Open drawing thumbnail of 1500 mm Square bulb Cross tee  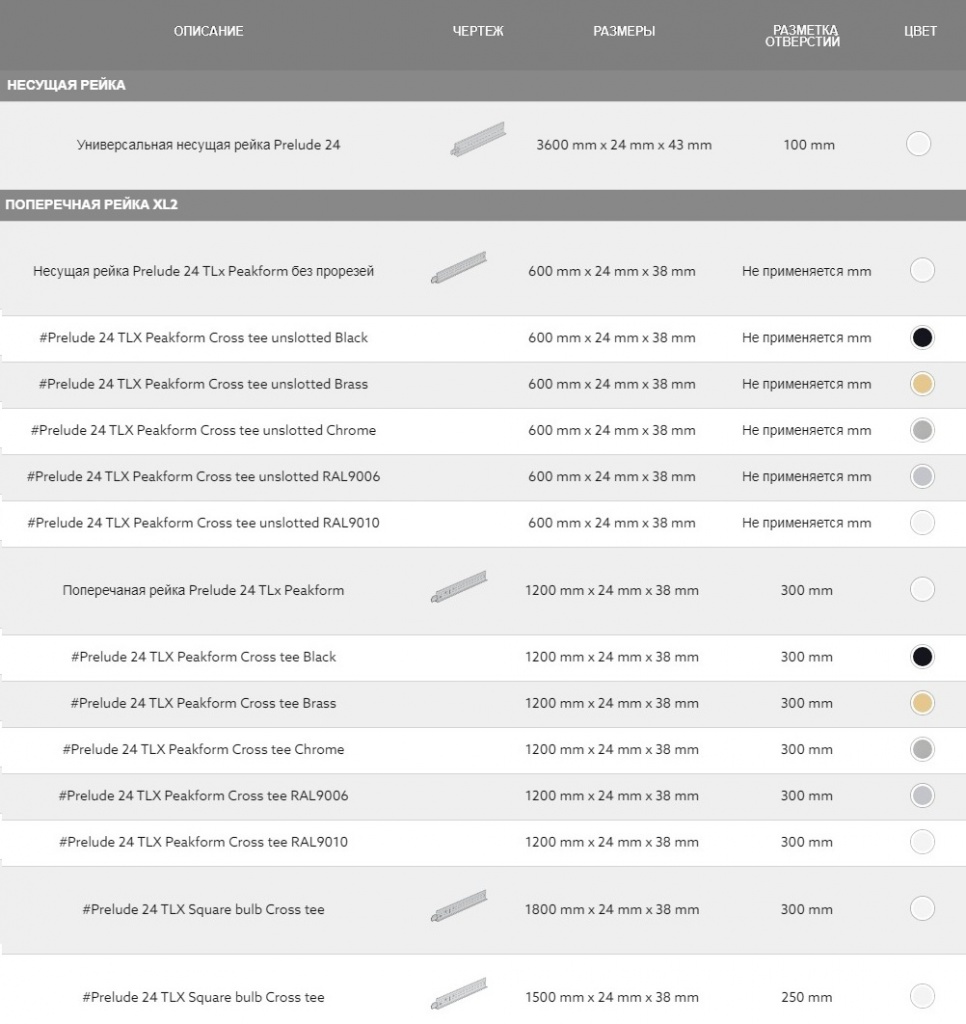(x=459, y=993)
